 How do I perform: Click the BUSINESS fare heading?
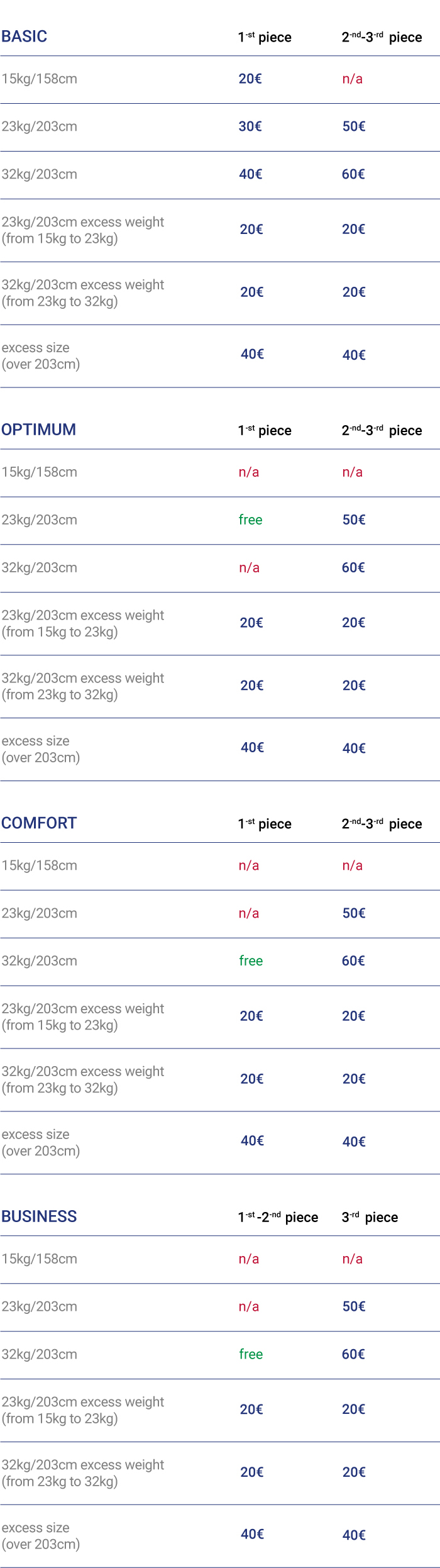point(39,1216)
